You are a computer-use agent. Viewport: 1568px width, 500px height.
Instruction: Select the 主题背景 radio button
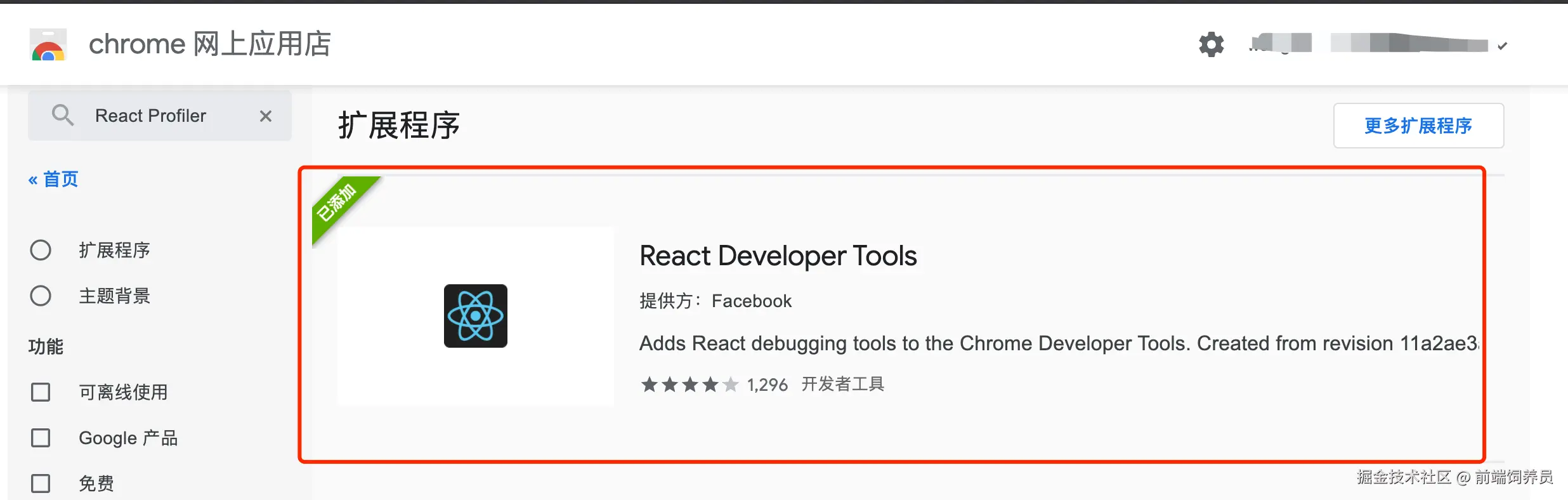coord(41,296)
